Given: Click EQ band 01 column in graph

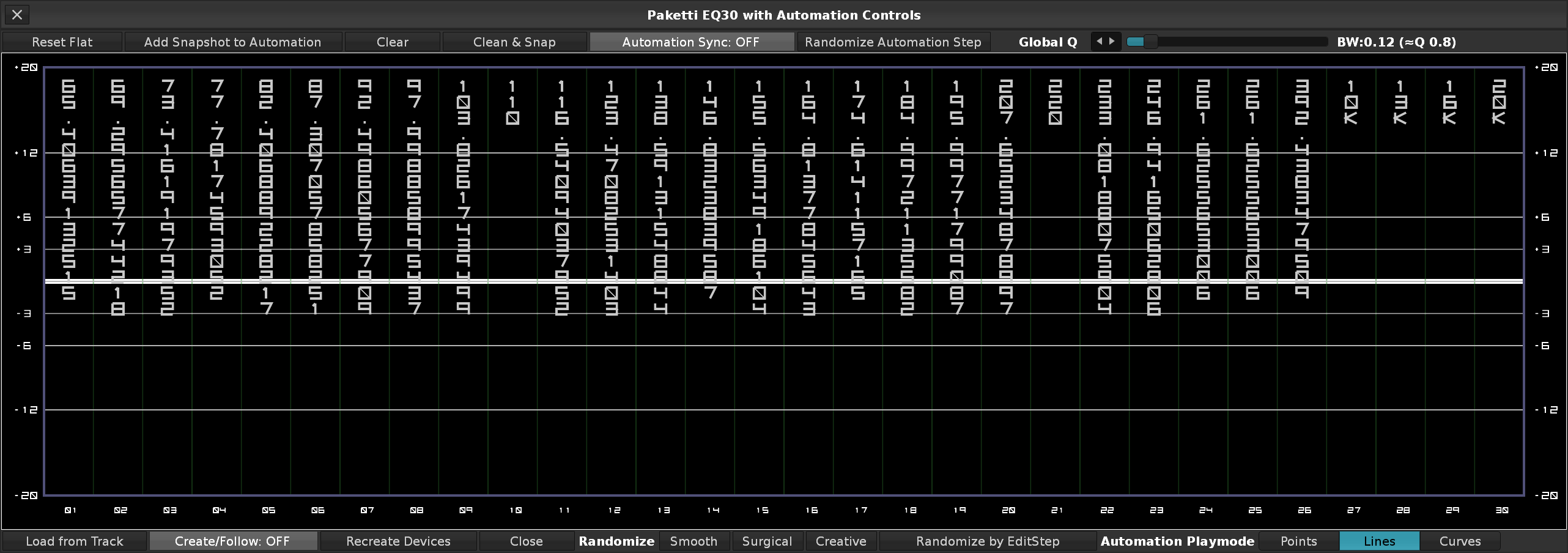Looking at the screenshot, I should coord(69,281).
